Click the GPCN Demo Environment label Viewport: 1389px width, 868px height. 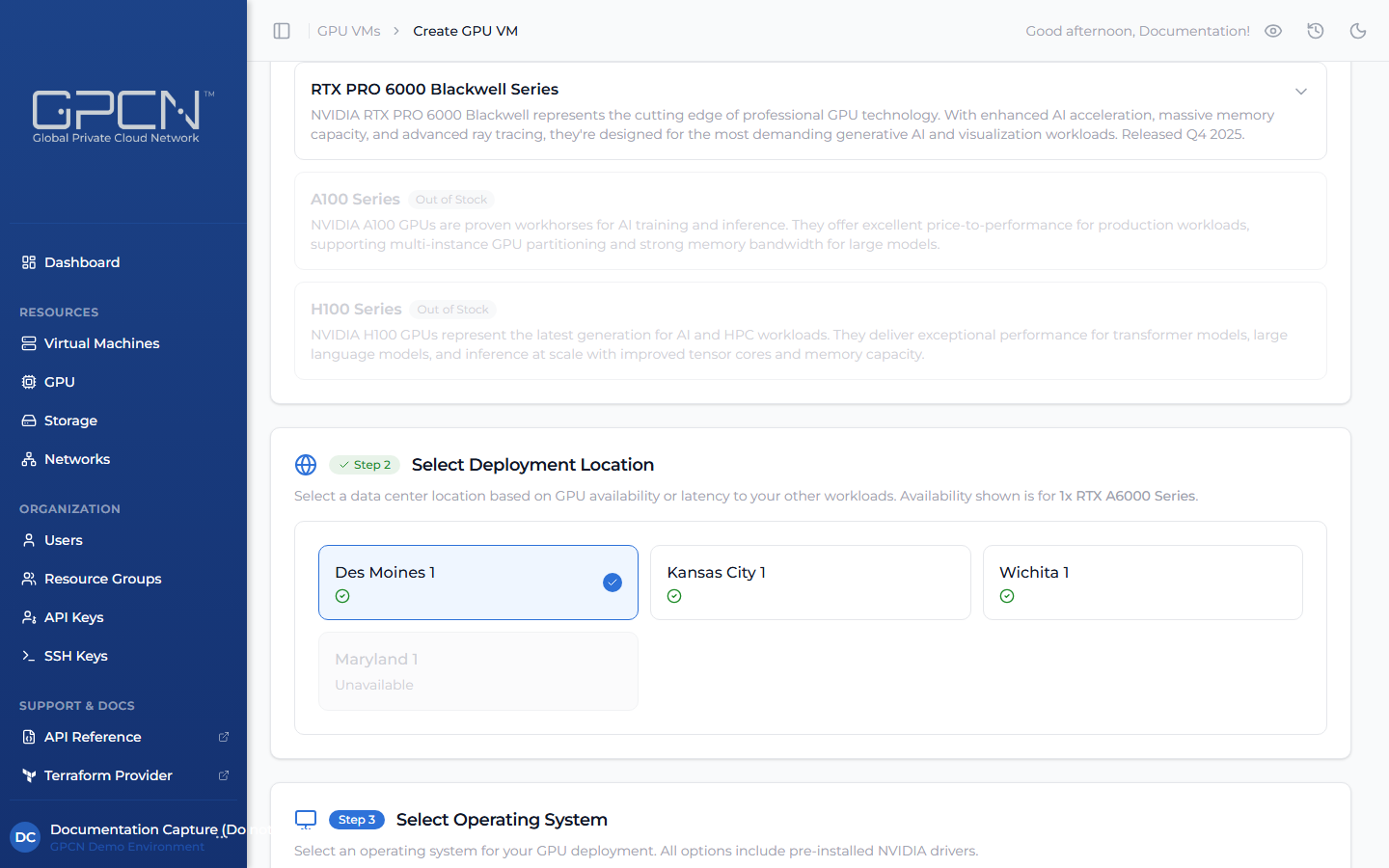[127, 847]
